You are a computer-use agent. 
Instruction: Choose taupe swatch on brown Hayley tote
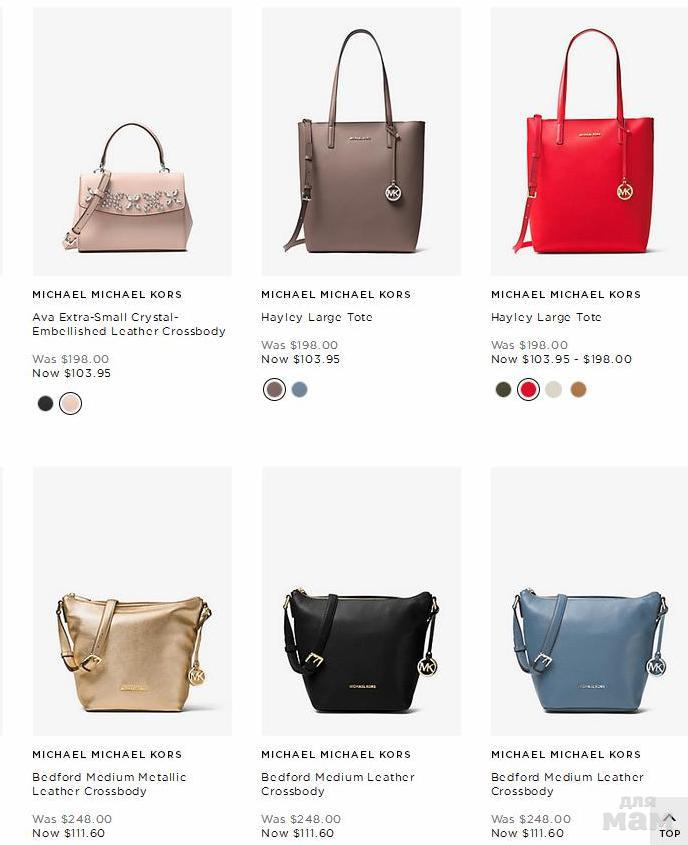point(274,389)
